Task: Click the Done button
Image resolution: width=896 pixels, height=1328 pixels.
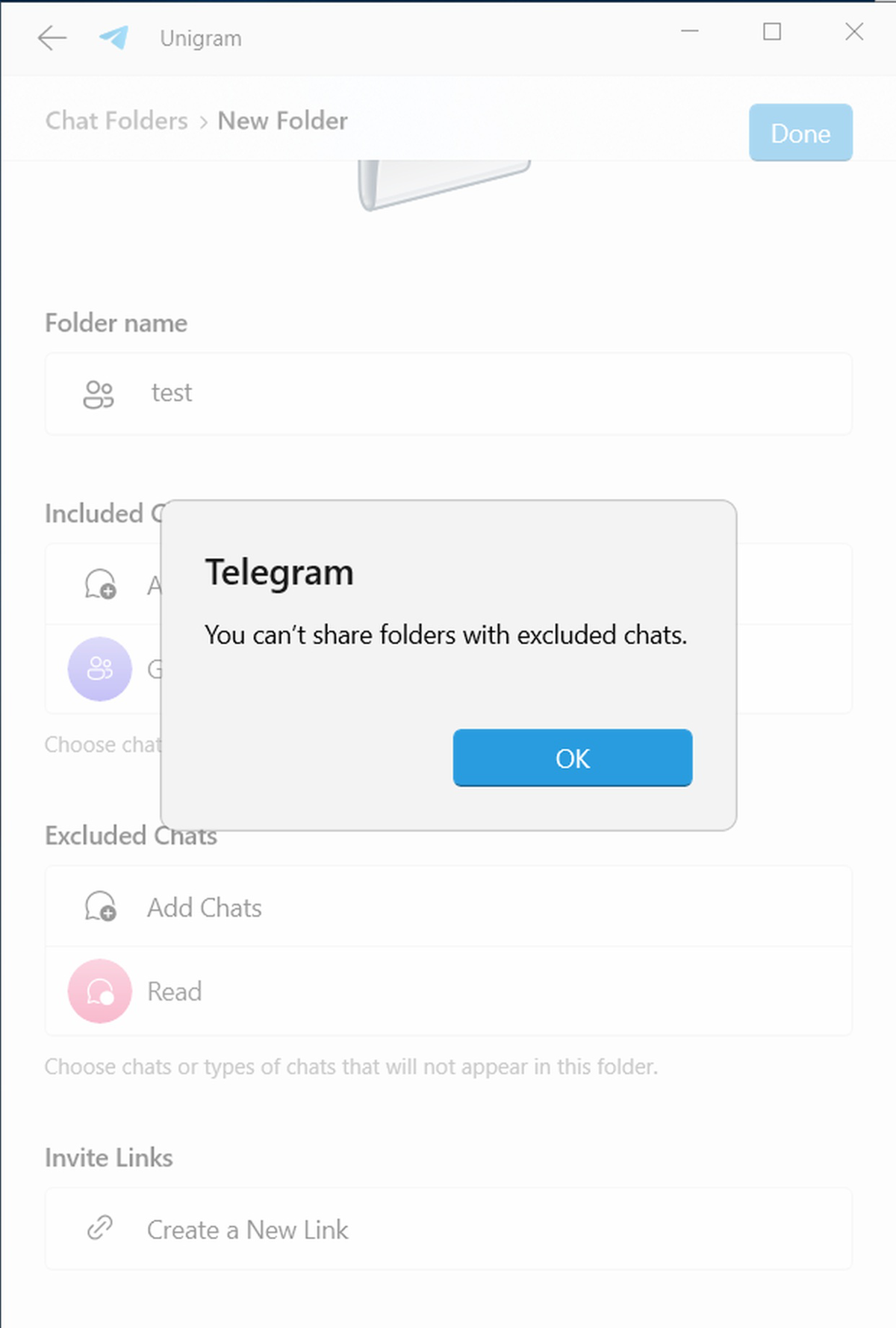Action: (x=800, y=133)
